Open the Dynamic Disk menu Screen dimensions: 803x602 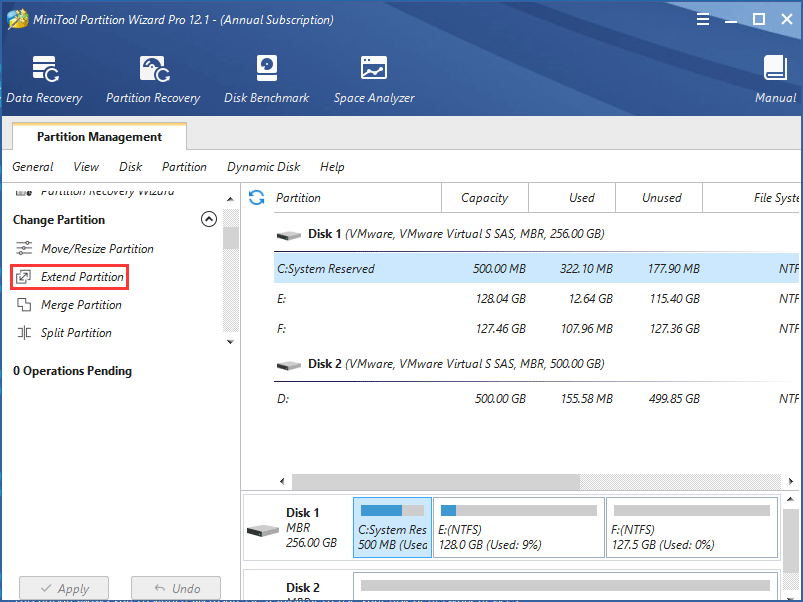(264, 167)
